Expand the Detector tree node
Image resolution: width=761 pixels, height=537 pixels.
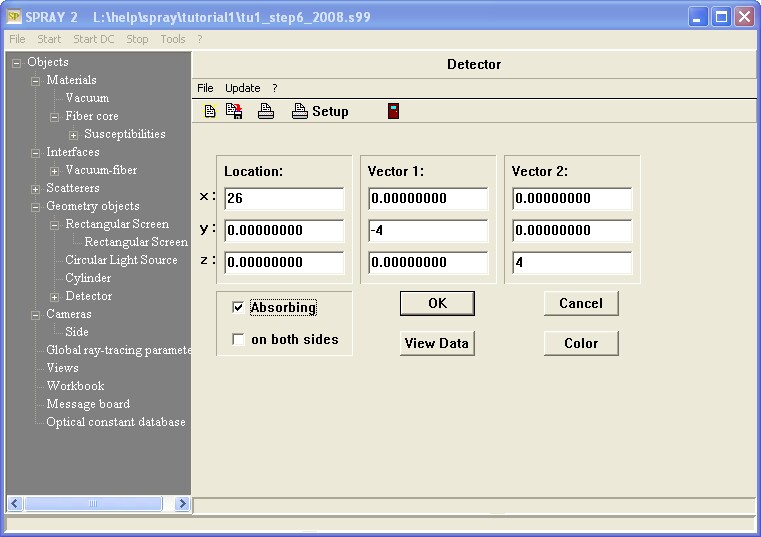coord(55,296)
